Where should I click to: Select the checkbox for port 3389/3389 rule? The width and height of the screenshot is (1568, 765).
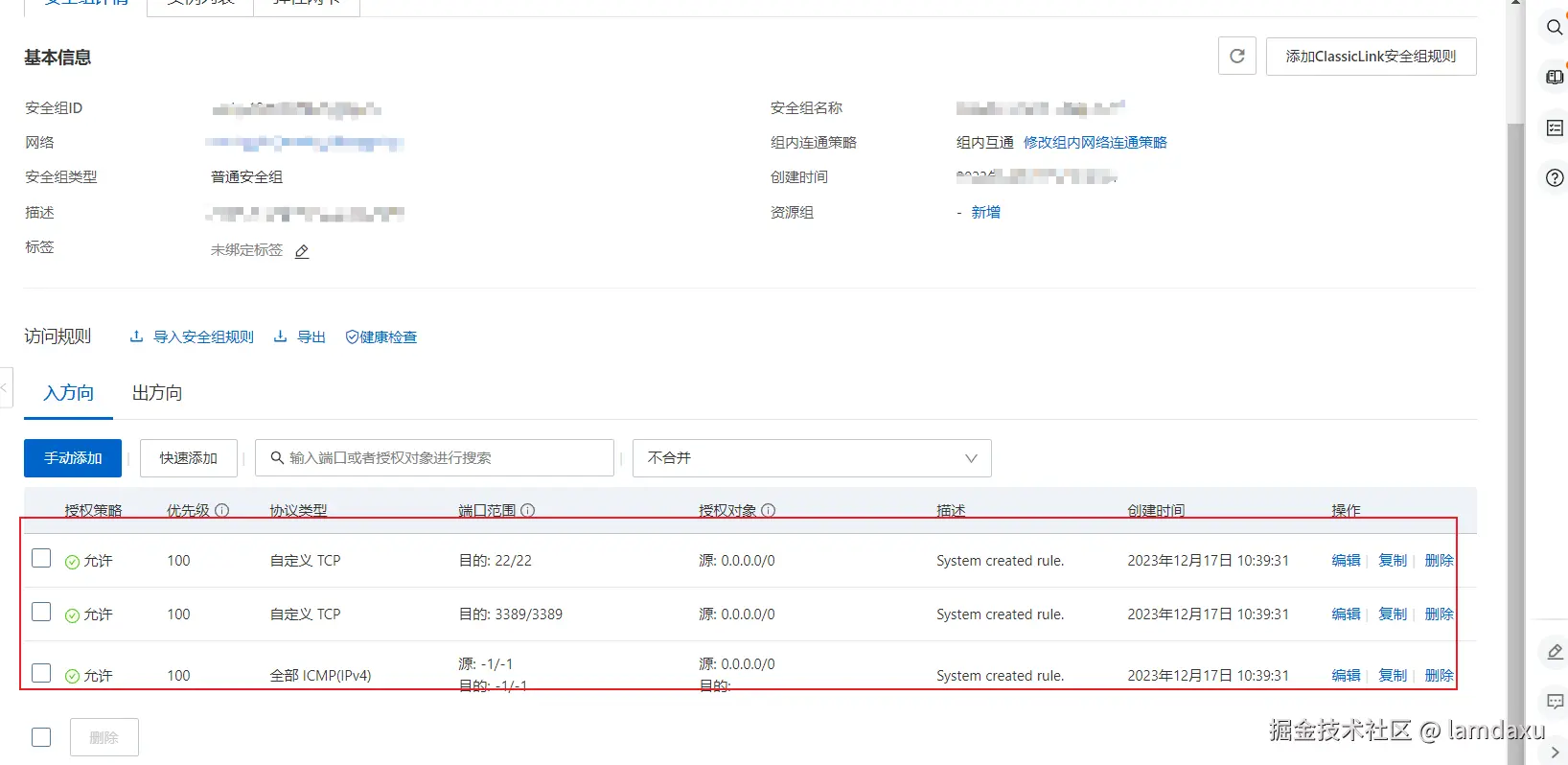click(x=41, y=612)
